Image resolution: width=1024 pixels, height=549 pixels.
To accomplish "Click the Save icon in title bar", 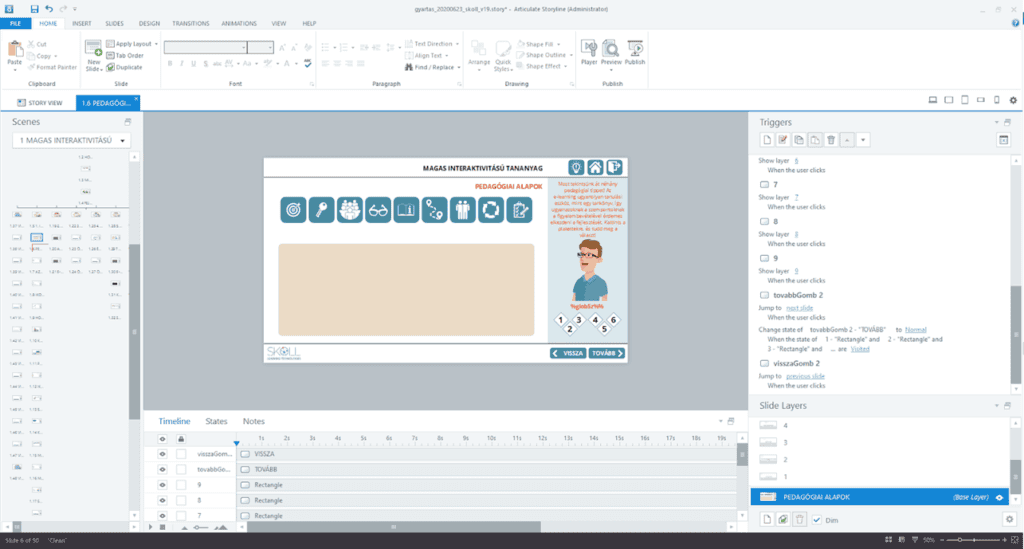I will (x=34, y=9).
